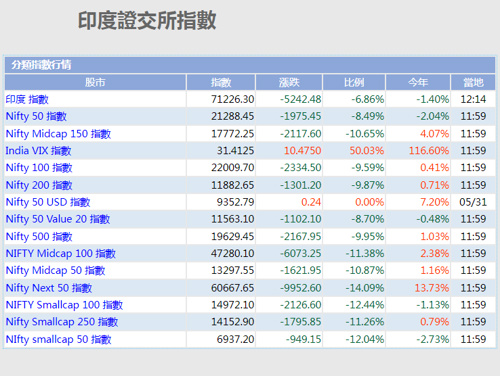Click the 漲跌 column header

tap(289, 82)
